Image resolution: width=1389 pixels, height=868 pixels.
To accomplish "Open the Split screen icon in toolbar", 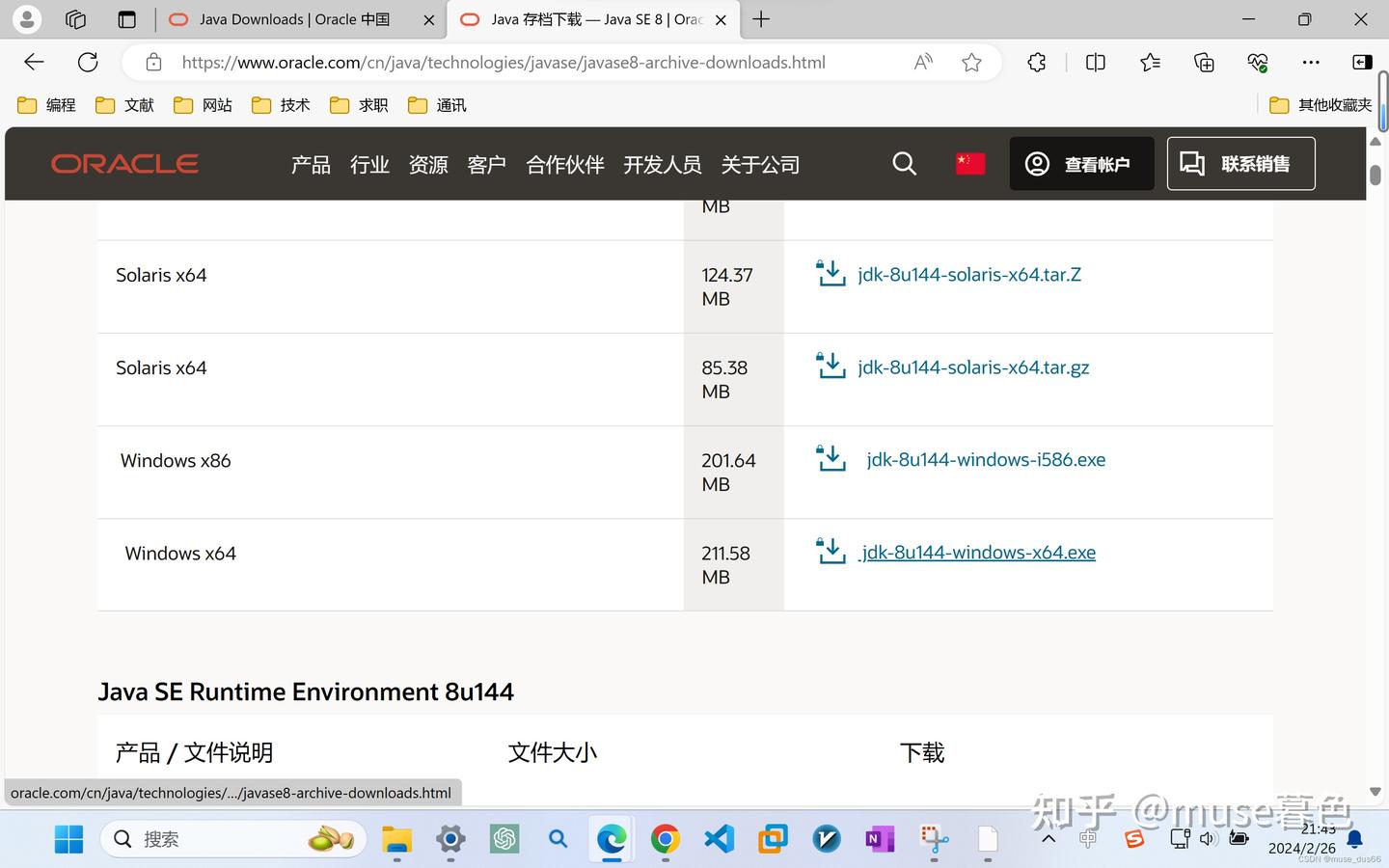I will click(1095, 62).
